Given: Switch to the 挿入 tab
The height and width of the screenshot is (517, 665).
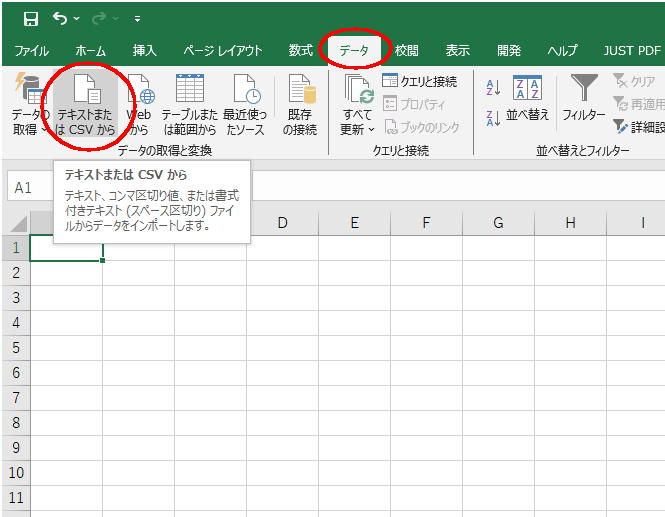Looking at the screenshot, I should [x=145, y=51].
